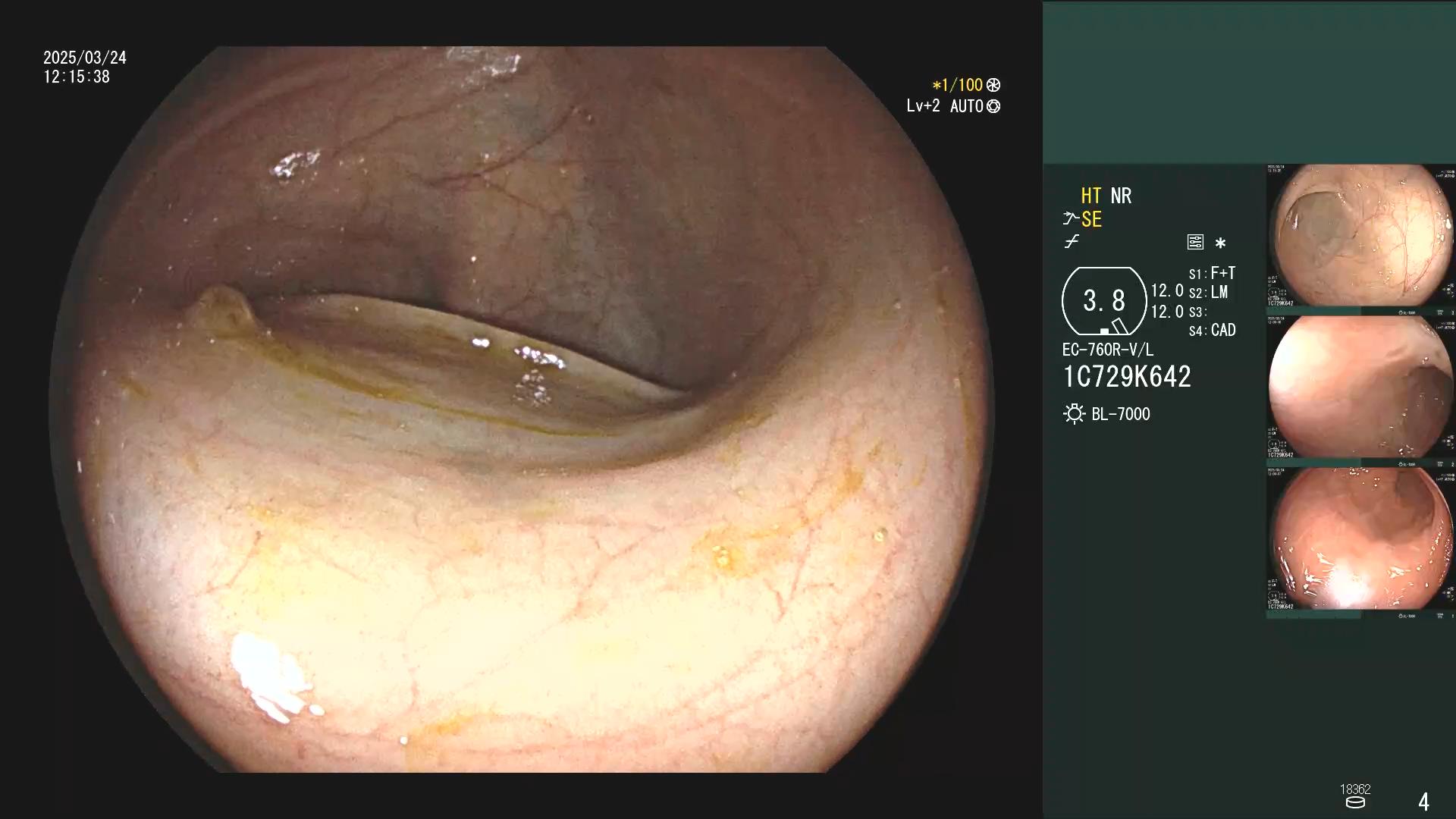Click the settings list icon beside asterisk

(x=1195, y=242)
